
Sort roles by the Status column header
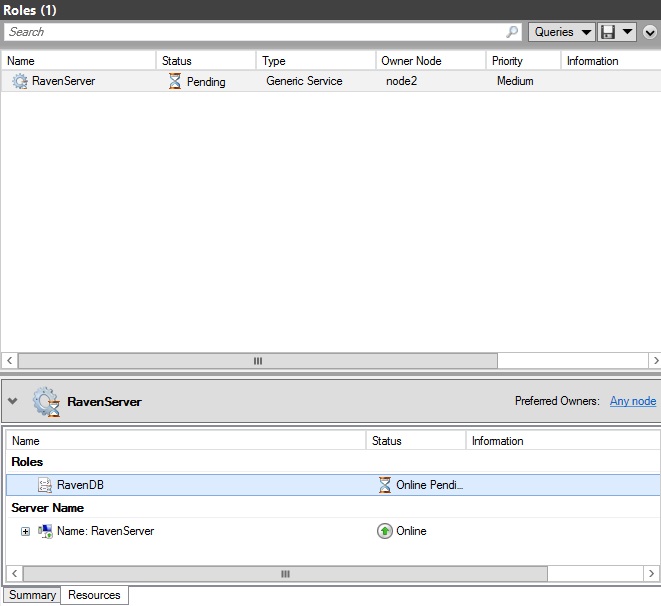pos(206,61)
